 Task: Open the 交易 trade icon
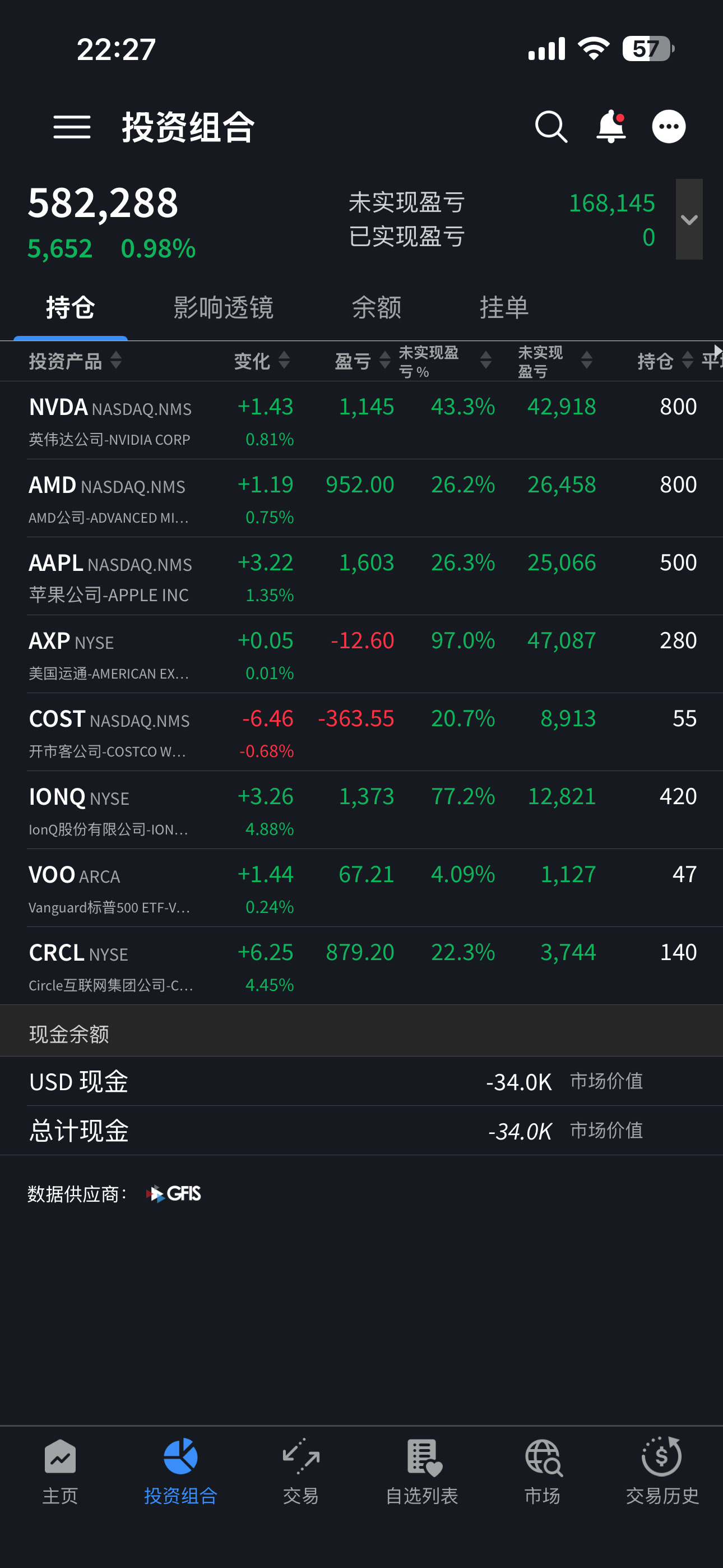pyautogui.click(x=300, y=1471)
